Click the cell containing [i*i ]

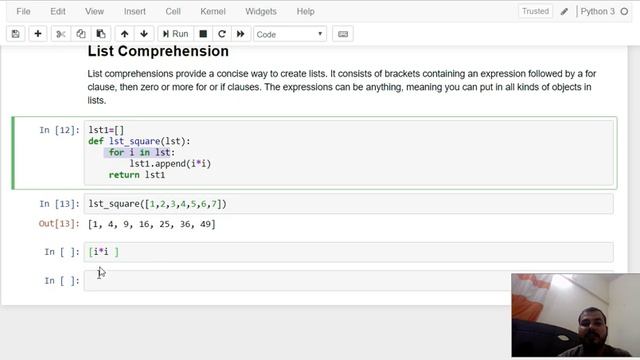[x=349, y=252]
